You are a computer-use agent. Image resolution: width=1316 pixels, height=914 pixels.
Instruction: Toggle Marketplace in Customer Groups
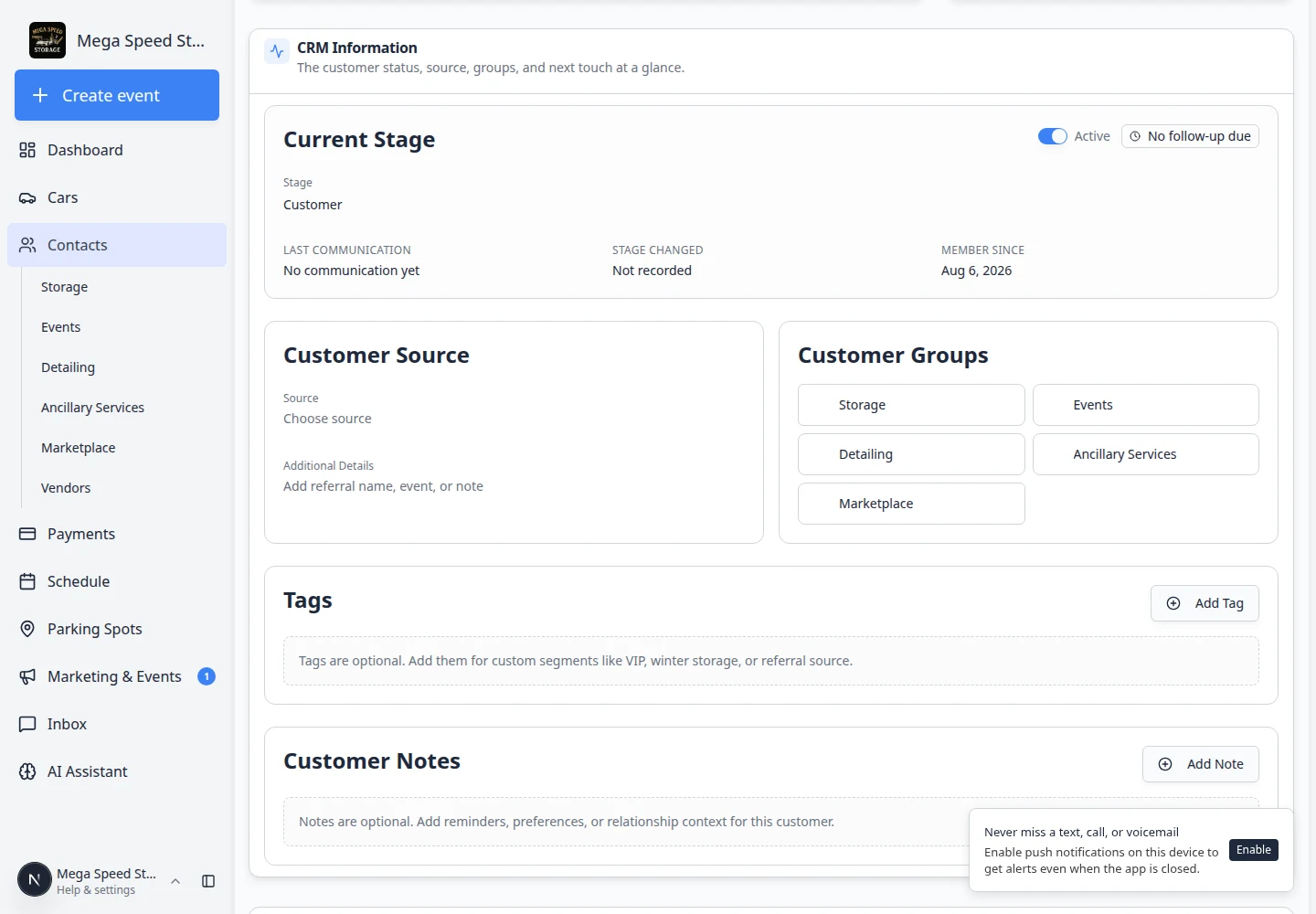pyautogui.click(x=911, y=504)
